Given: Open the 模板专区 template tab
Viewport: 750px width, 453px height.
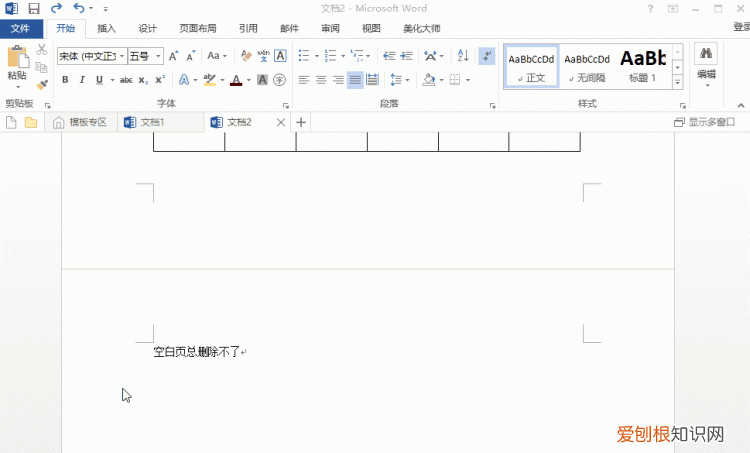Looking at the screenshot, I should (80, 122).
